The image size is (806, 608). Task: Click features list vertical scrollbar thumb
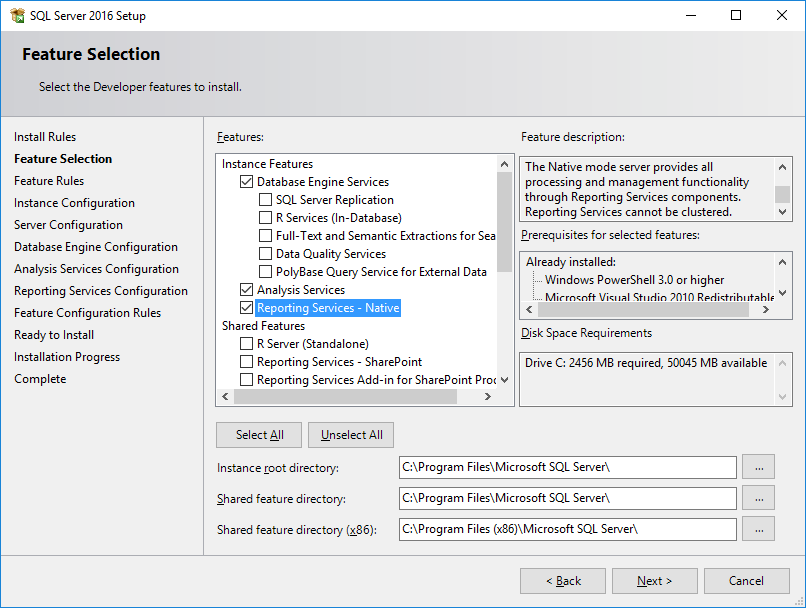tap(504, 222)
